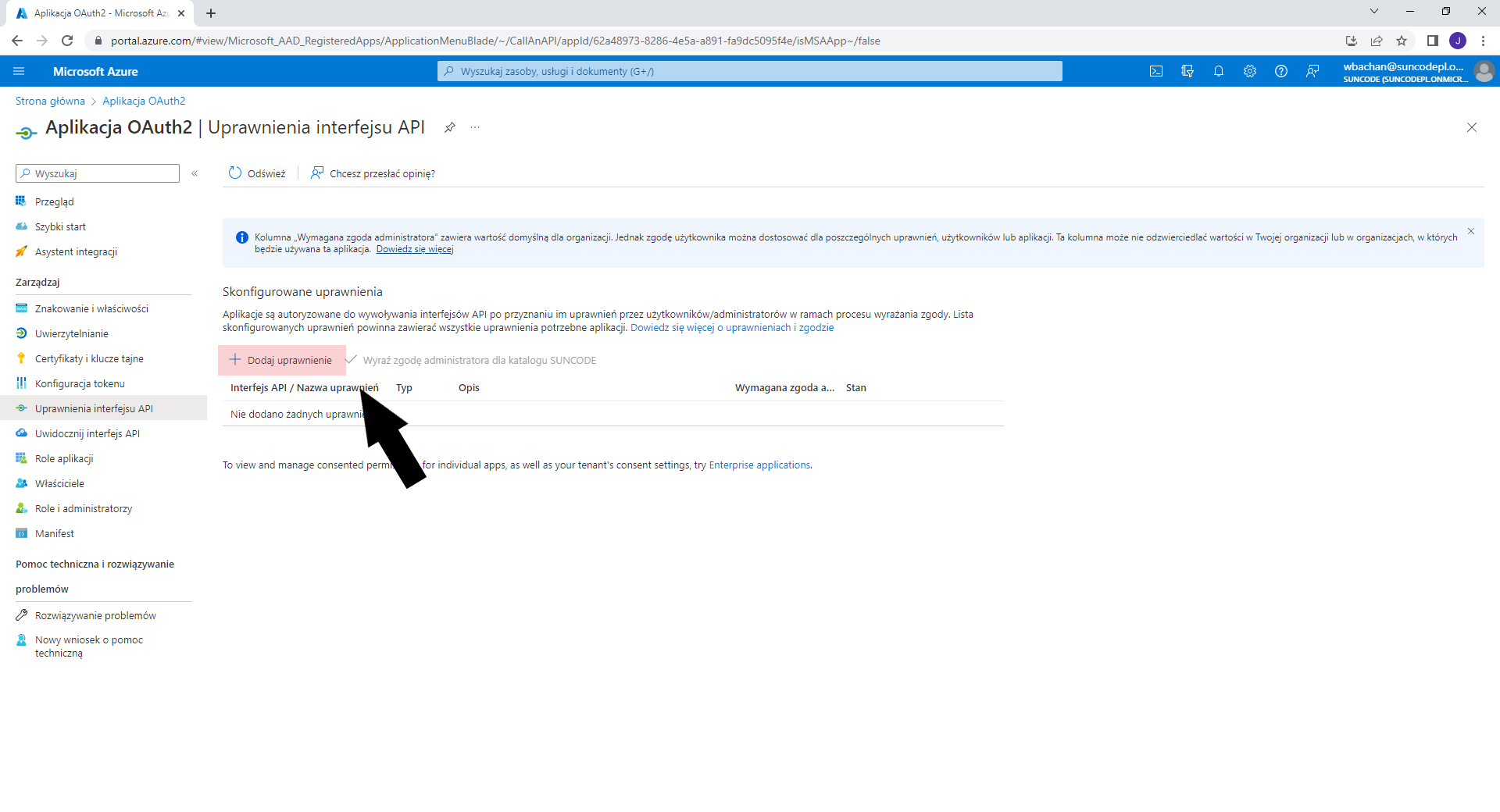Open Właściciele menu item
Image resolution: width=1500 pixels, height=812 pixels.
tap(59, 483)
